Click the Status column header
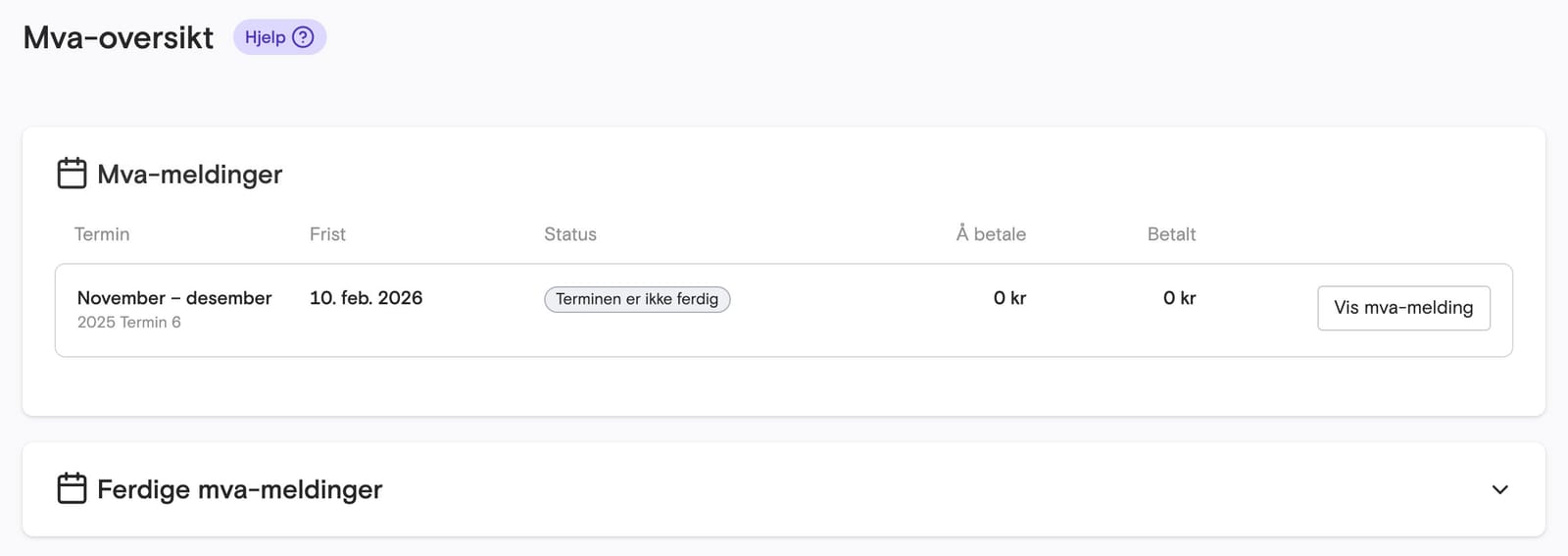 point(570,234)
